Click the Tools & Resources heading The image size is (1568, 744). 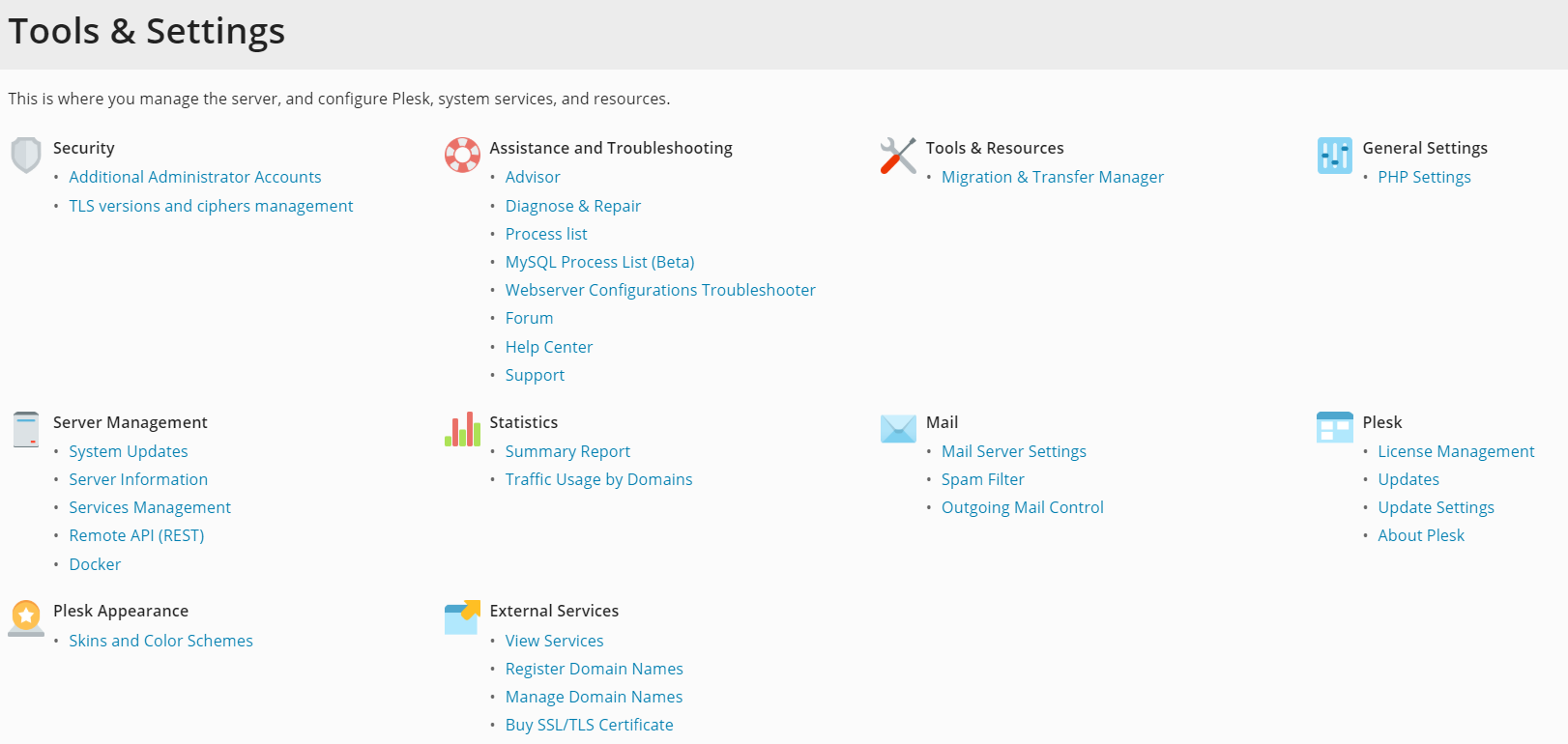click(x=995, y=148)
